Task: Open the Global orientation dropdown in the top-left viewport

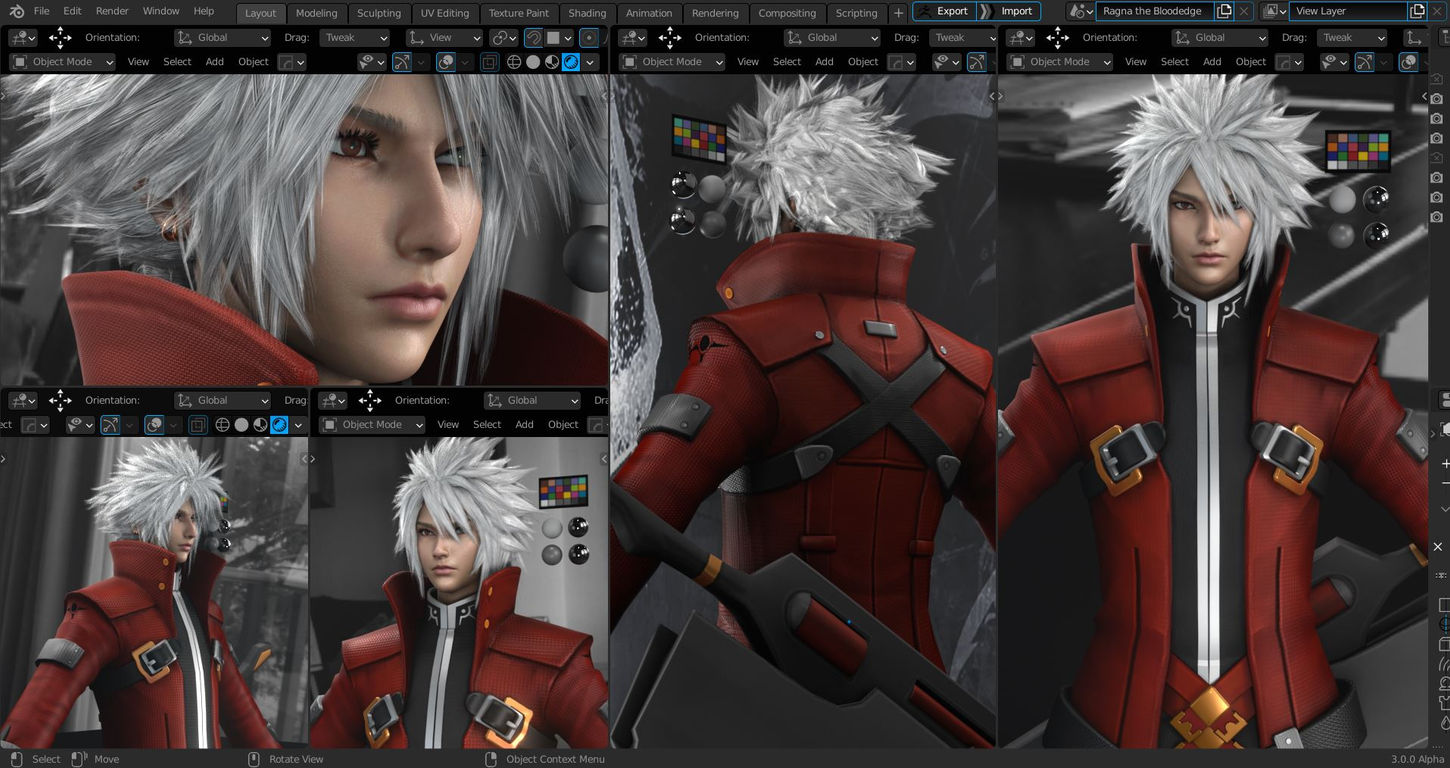Action: tap(223, 38)
